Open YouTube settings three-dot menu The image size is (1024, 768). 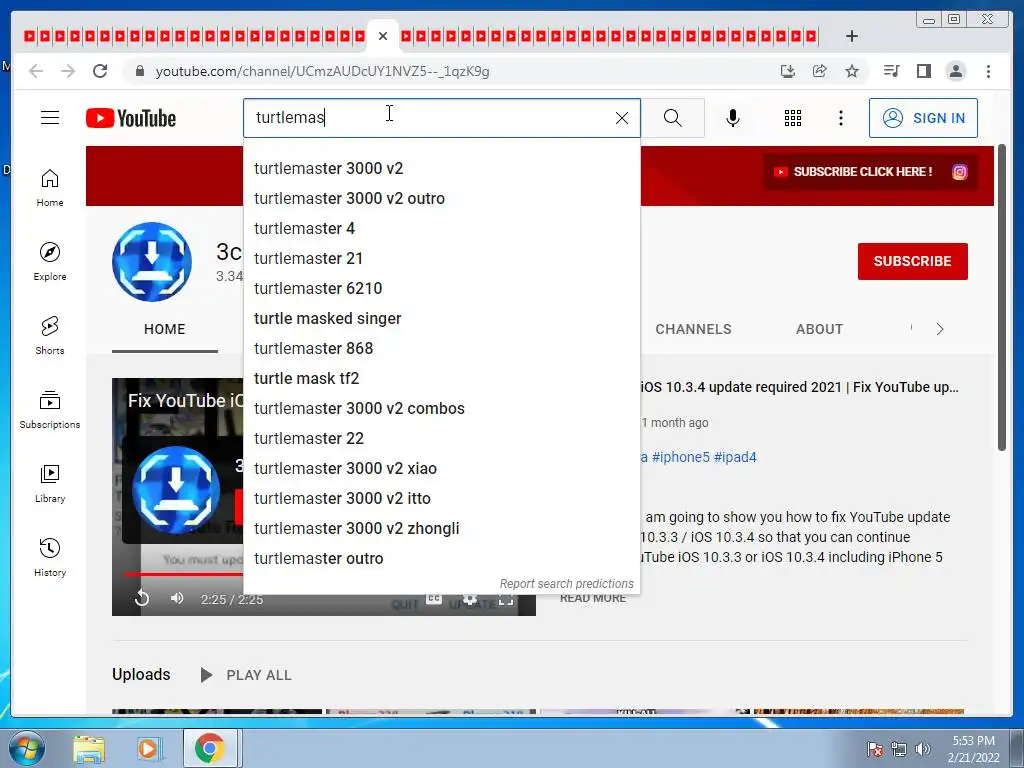pos(840,118)
